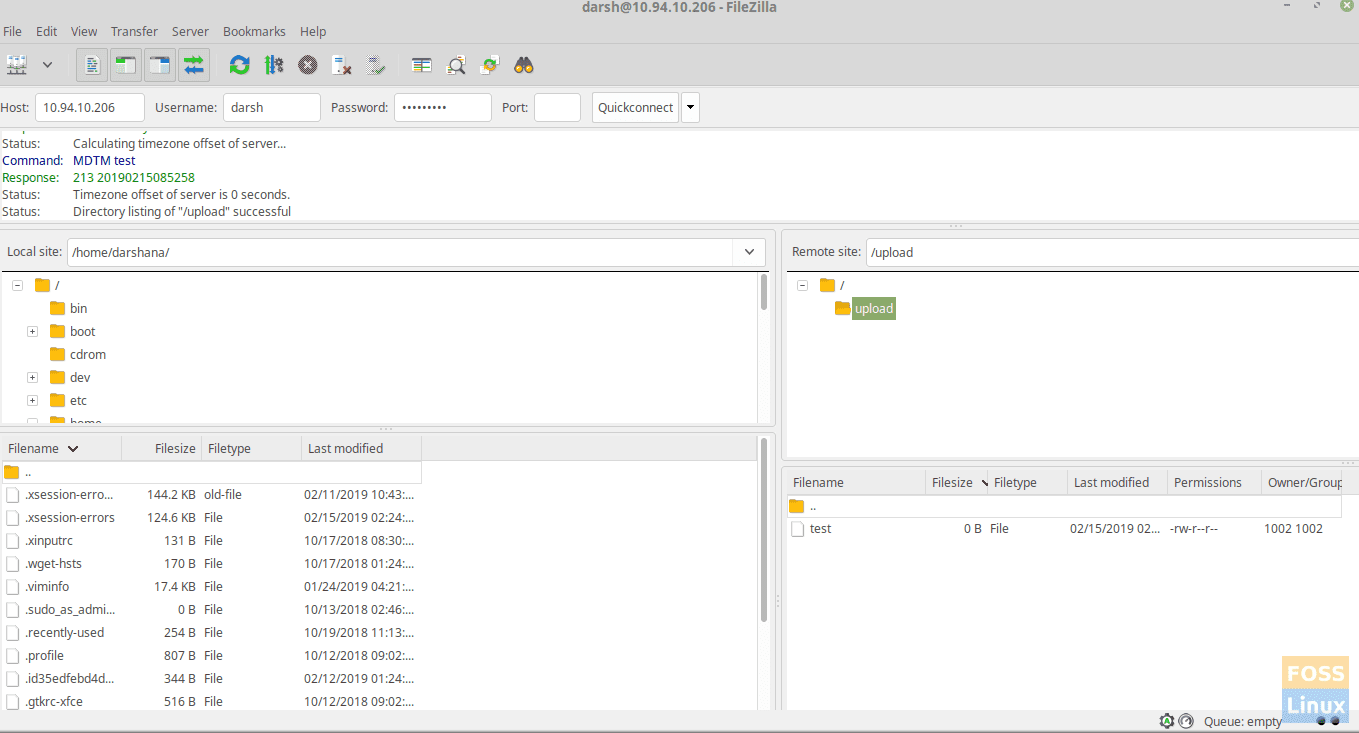Open the File menu

pyautogui.click(x=12, y=31)
